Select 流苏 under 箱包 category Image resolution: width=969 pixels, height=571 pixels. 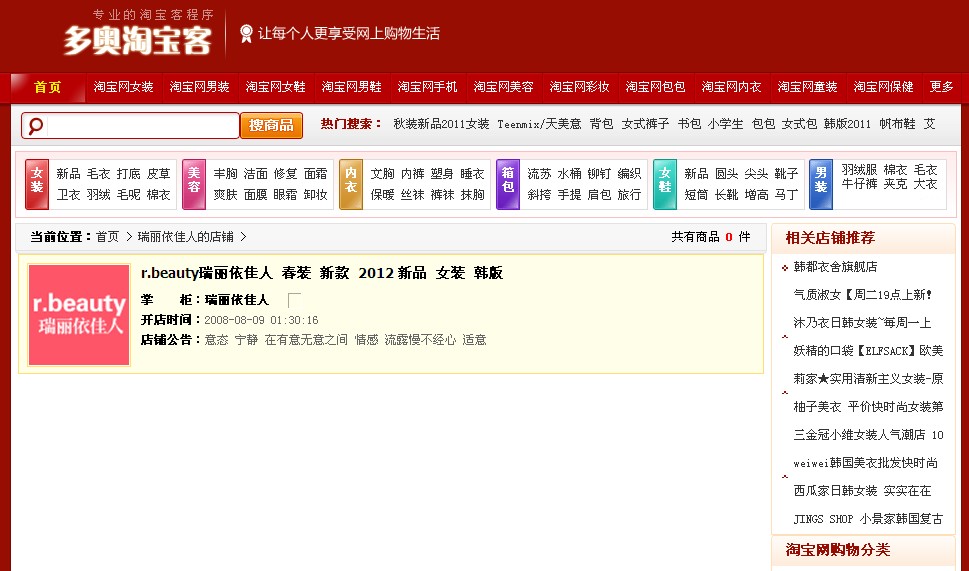tap(540, 174)
